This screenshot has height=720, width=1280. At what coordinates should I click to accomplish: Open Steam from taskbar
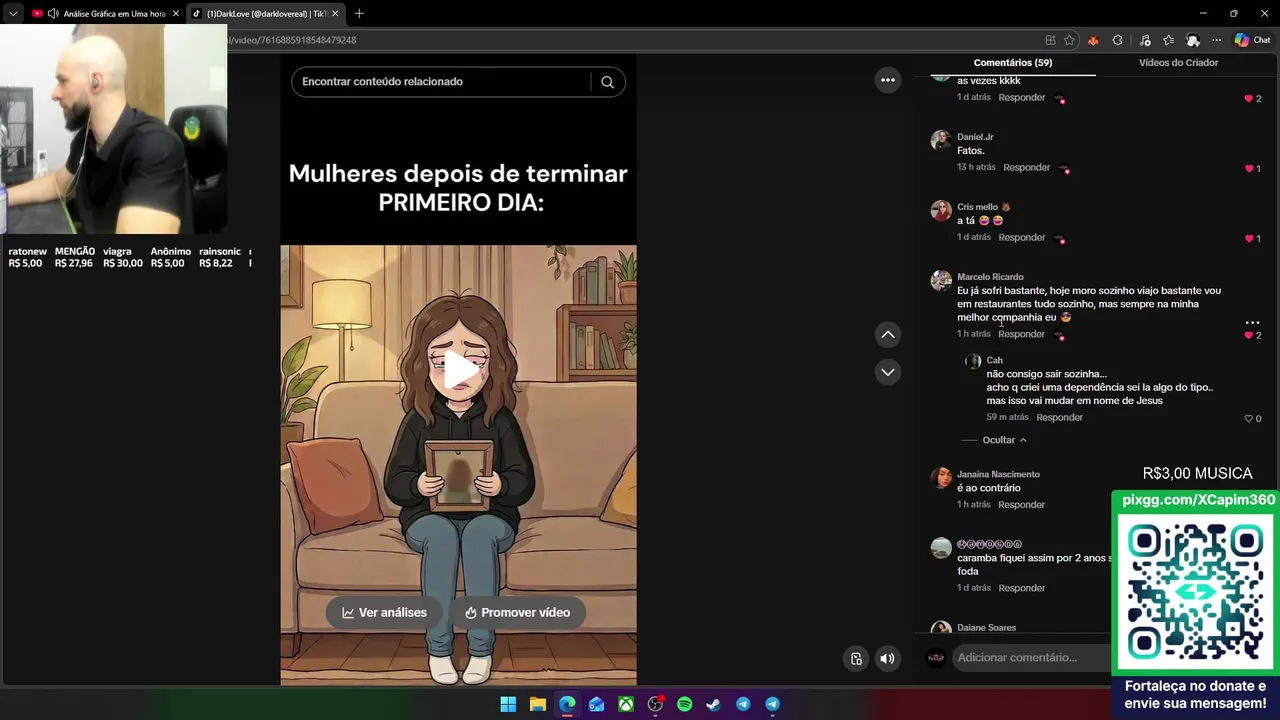(713, 704)
